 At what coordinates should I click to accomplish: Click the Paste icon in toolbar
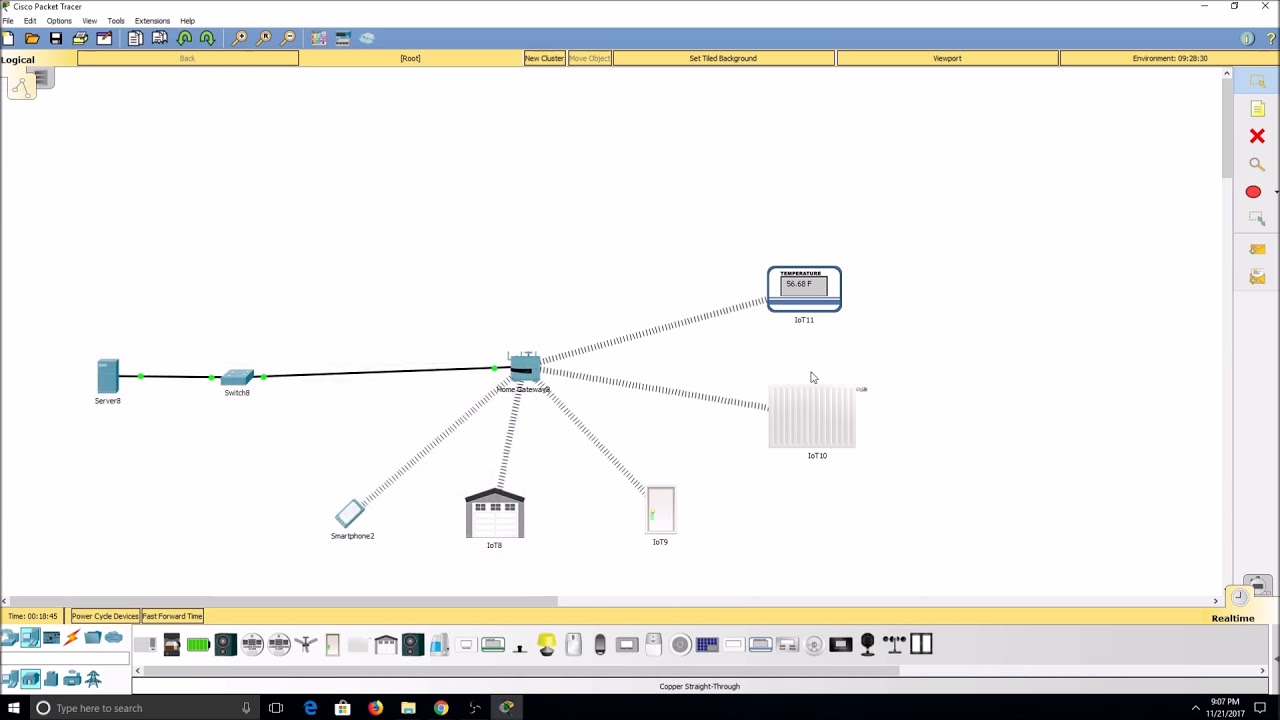pyautogui.click(x=159, y=39)
